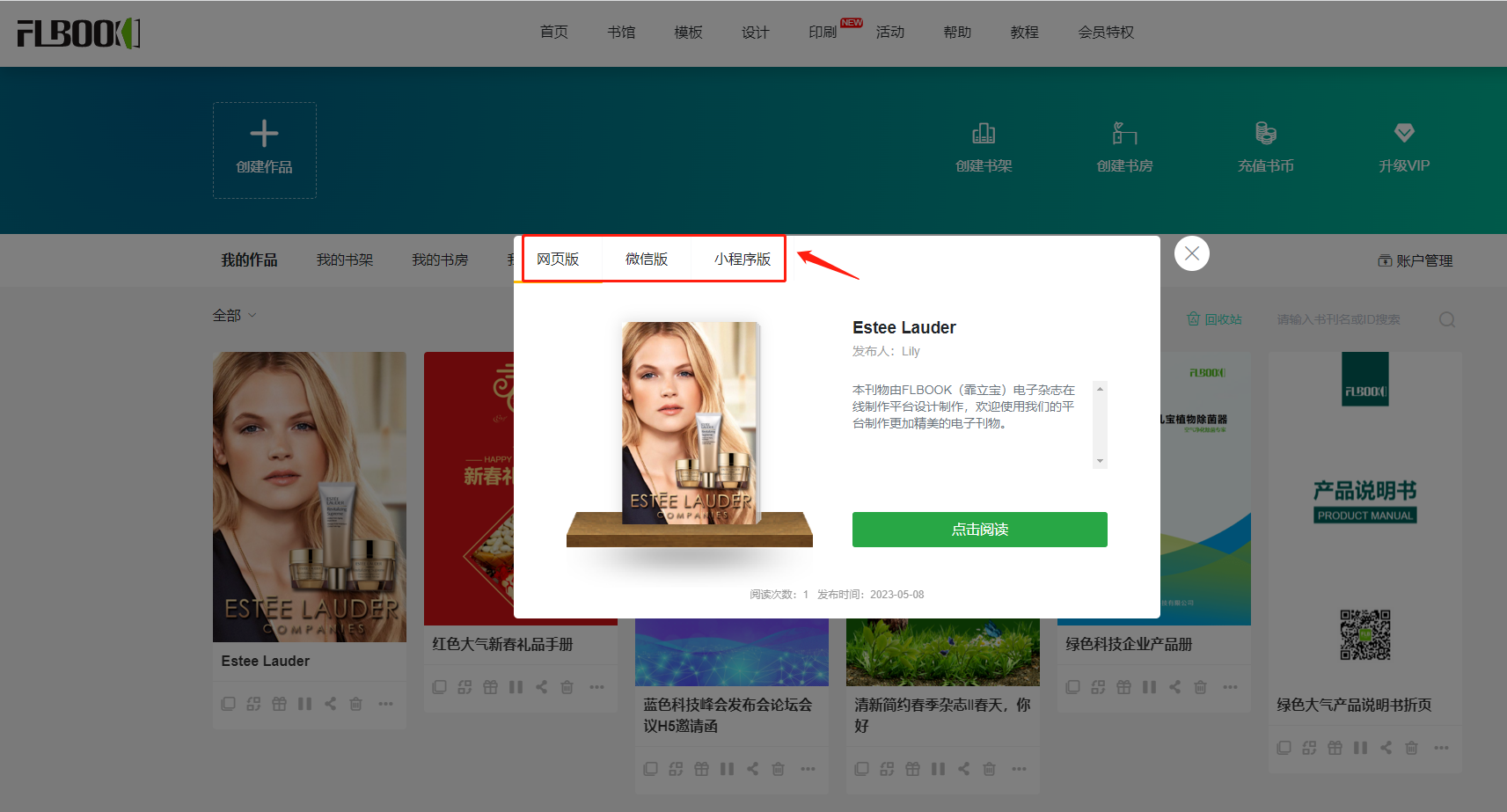Select the 我的书架 tab
Viewport: 1507px width, 812px height.
coord(345,260)
